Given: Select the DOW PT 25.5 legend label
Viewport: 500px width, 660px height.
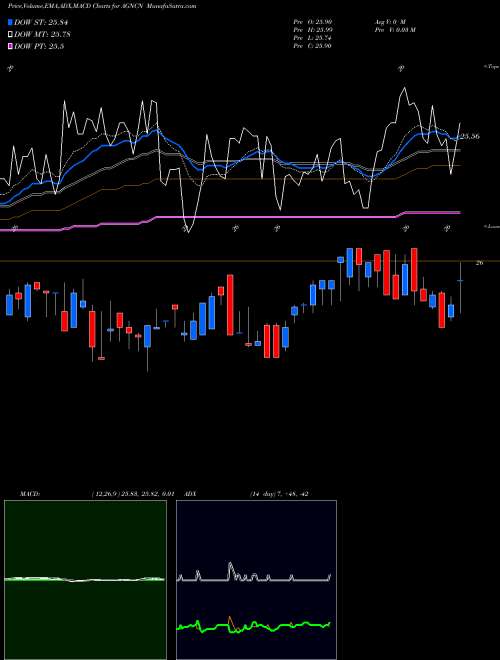Looking at the screenshot, I should pos(39,46).
